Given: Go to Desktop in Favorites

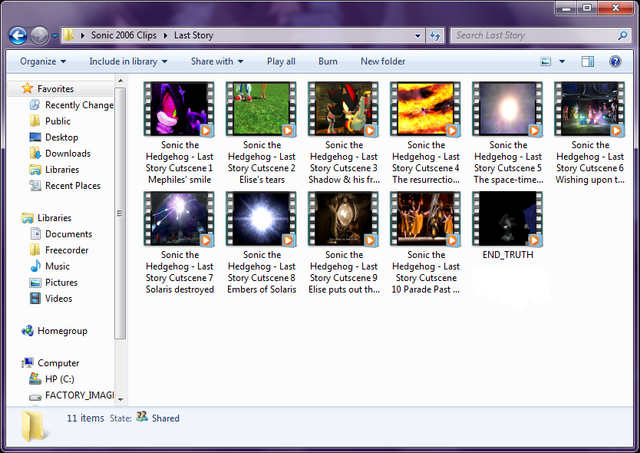Looking at the screenshot, I should pyautogui.click(x=54, y=137).
